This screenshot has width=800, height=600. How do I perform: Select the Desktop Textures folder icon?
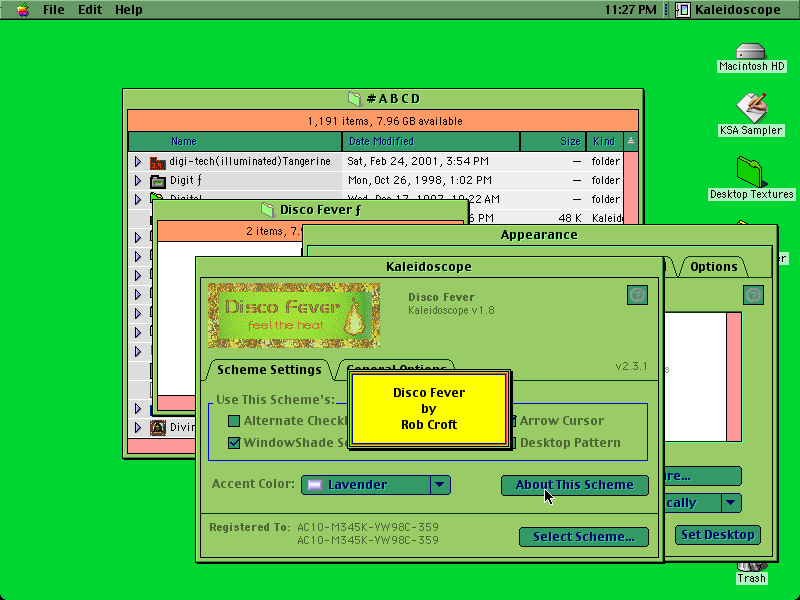(x=750, y=172)
